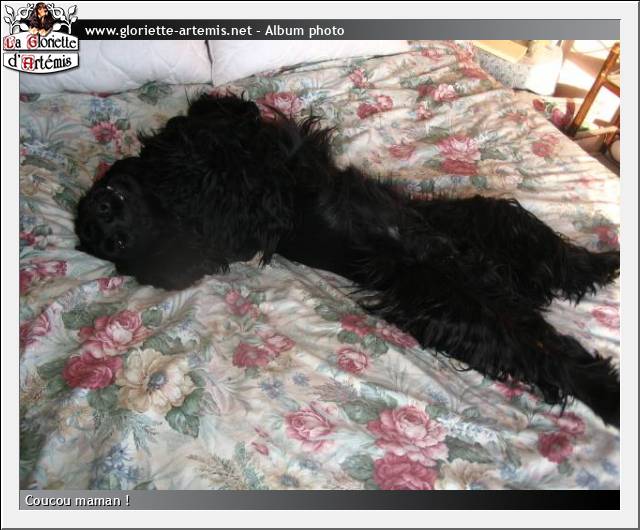Screen dimensions: 640x530
Task: Select the "Coucou maman !" caption text
Action: click(78, 500)
